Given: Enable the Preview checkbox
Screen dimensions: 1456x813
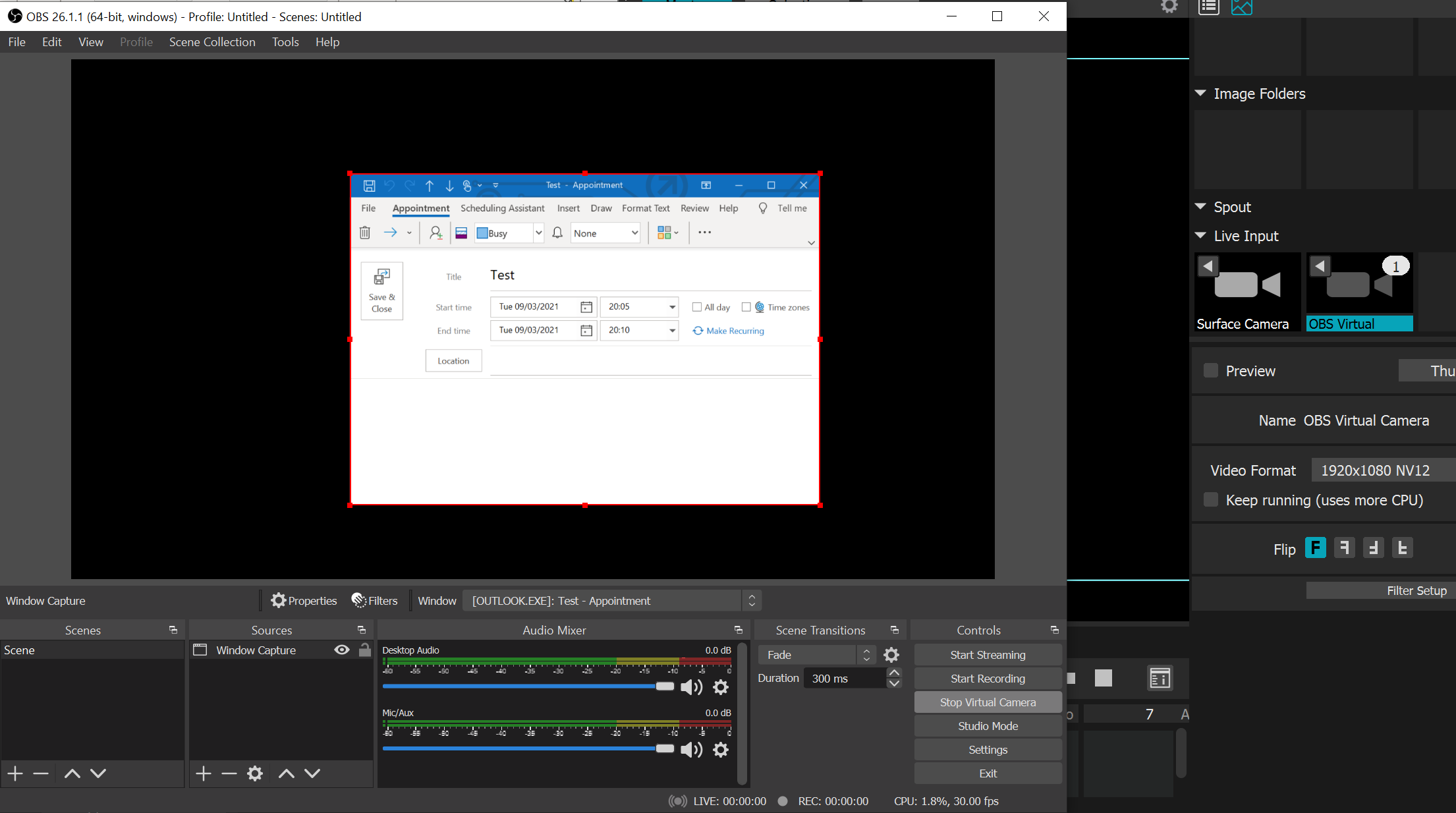Looking at the screenshot, I should click(x=1211, y=370).
